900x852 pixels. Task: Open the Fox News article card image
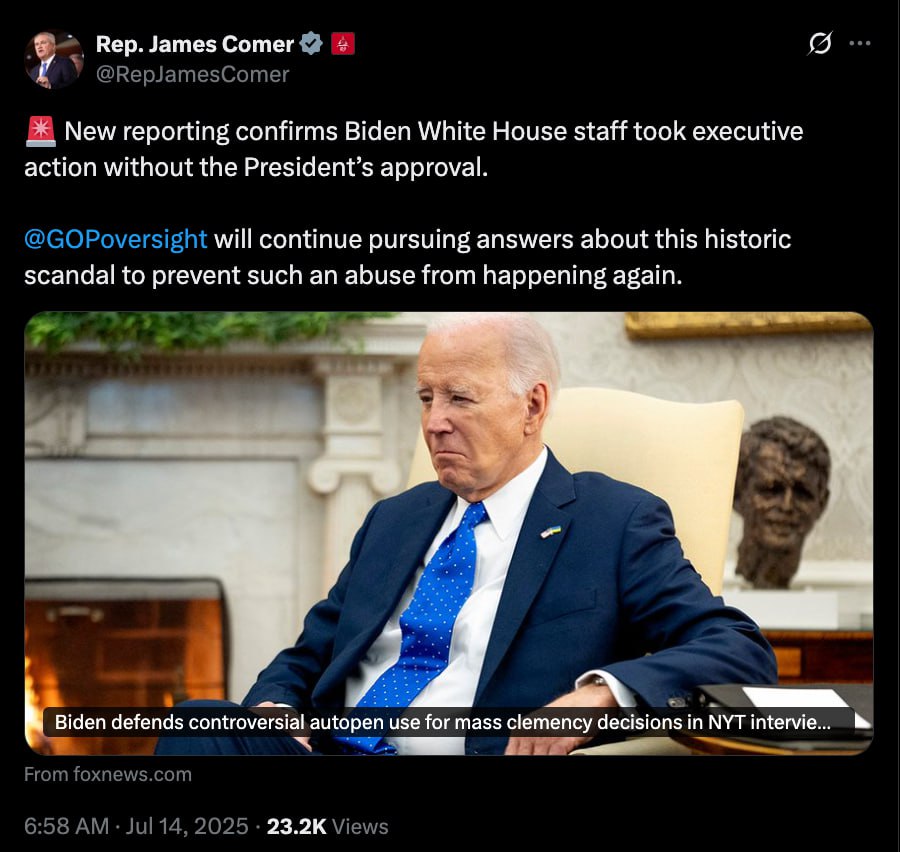click(x=449, y=533)
